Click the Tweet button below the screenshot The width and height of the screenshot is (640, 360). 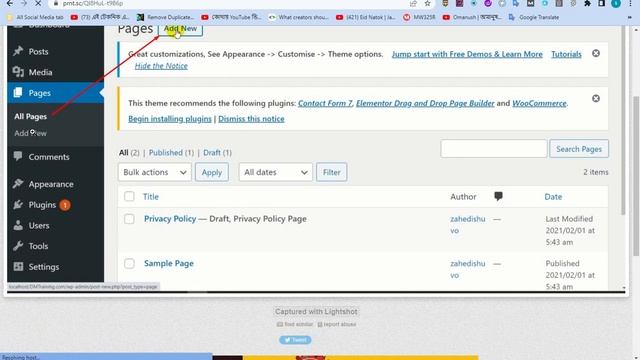(295, 340)
